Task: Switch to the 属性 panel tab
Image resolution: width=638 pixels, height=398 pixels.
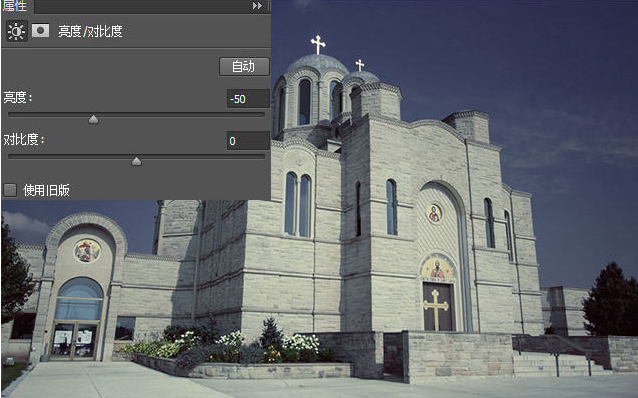Action: click(x=15, y=6)
